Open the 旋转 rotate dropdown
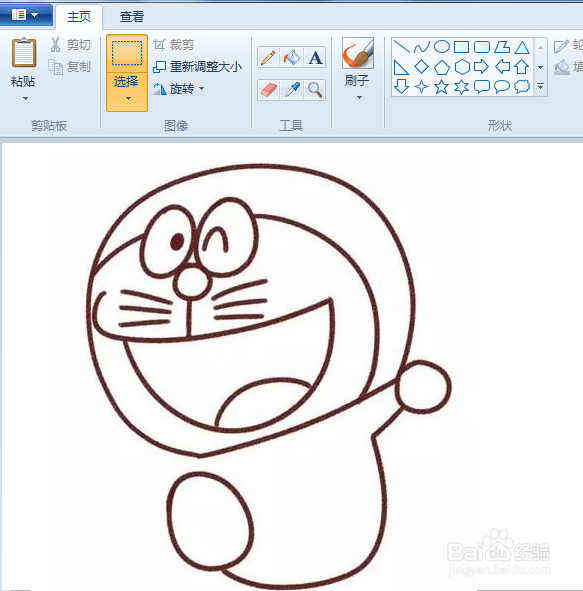This screenshot has height=591, width=583. (179, 89)
